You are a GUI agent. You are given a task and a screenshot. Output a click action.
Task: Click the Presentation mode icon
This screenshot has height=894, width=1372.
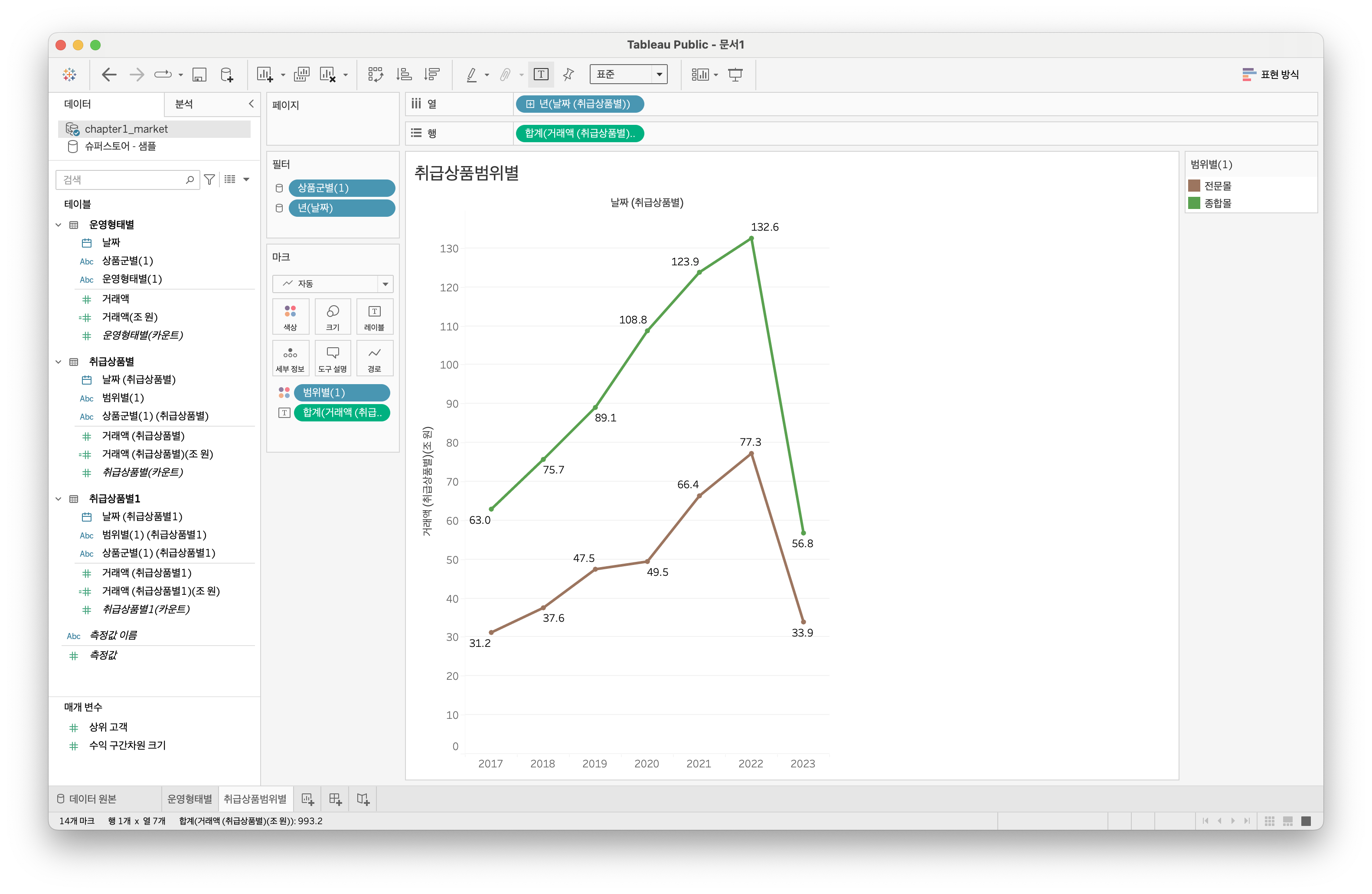[735, 75]
